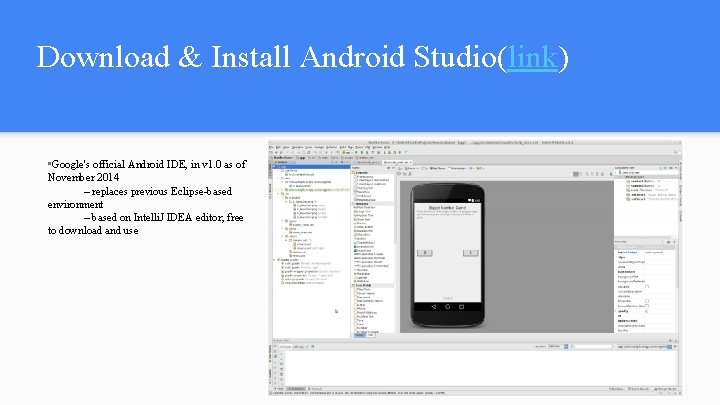The height and width of the screenshot is (405, 720).
Task: Pick Phone text field from palette
Action: (x=362, y=309)
